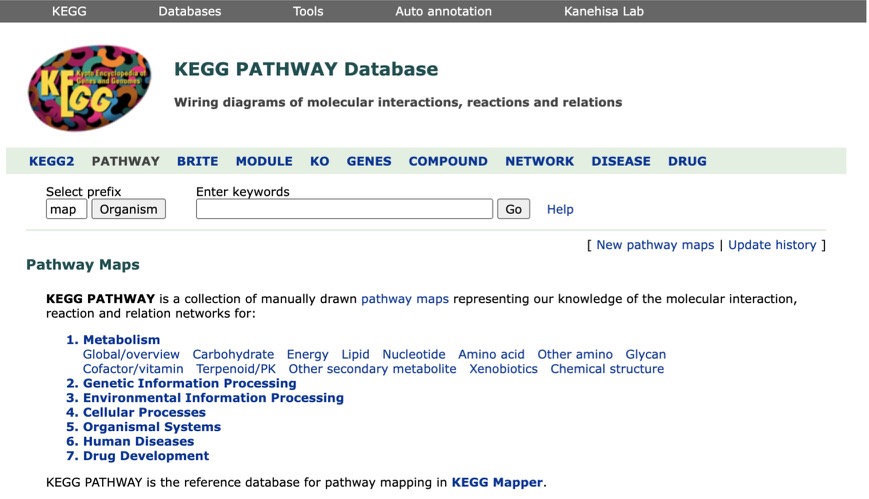
Task: Switch to the COMPOUND tab
Action: pos(448,161)
